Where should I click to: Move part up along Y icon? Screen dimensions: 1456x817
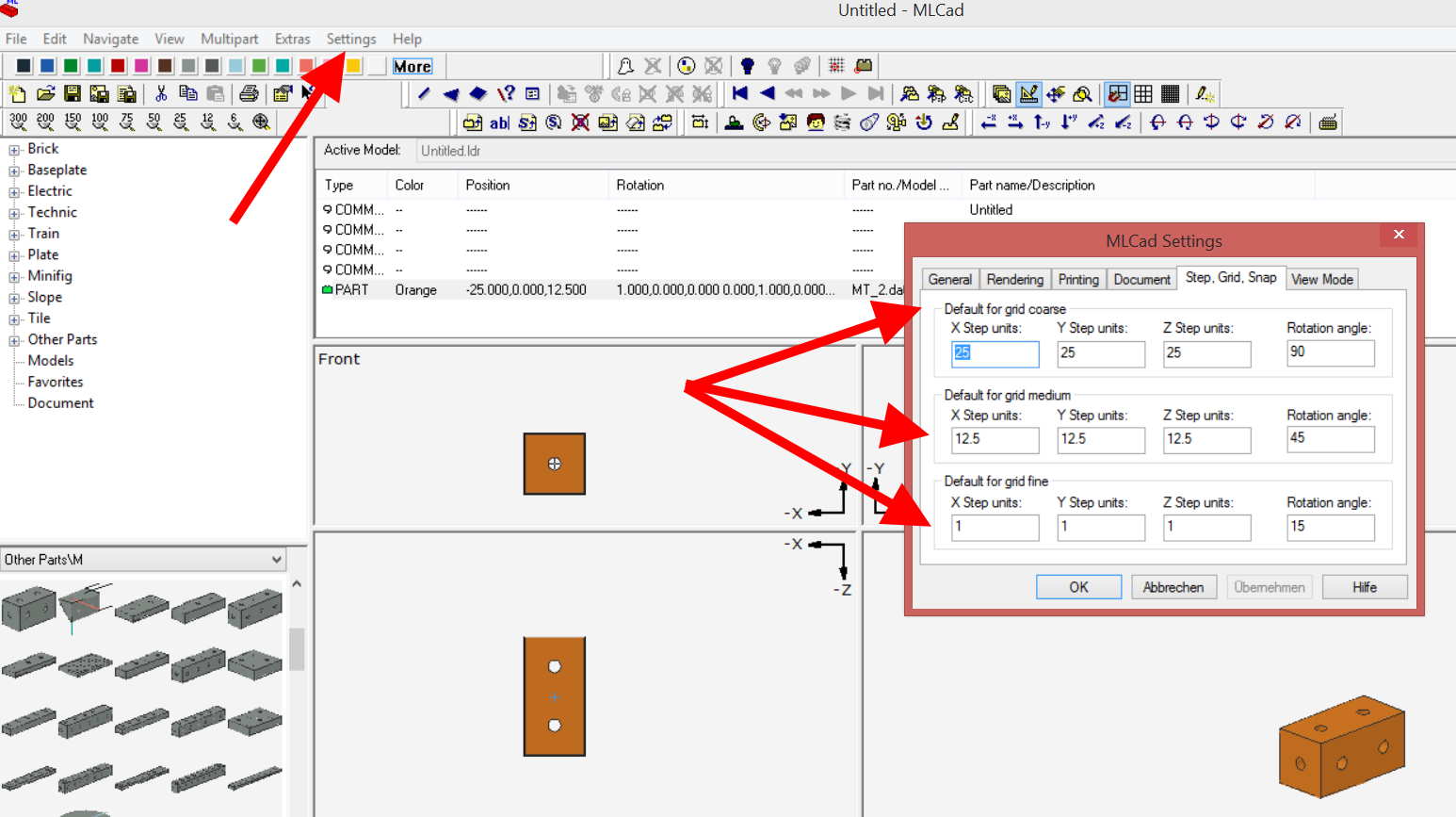[1042, 123]
